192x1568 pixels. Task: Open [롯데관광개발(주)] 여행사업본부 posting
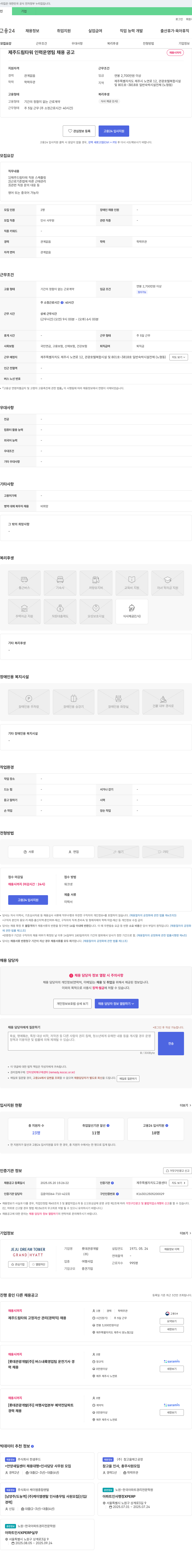point(41,1408)
